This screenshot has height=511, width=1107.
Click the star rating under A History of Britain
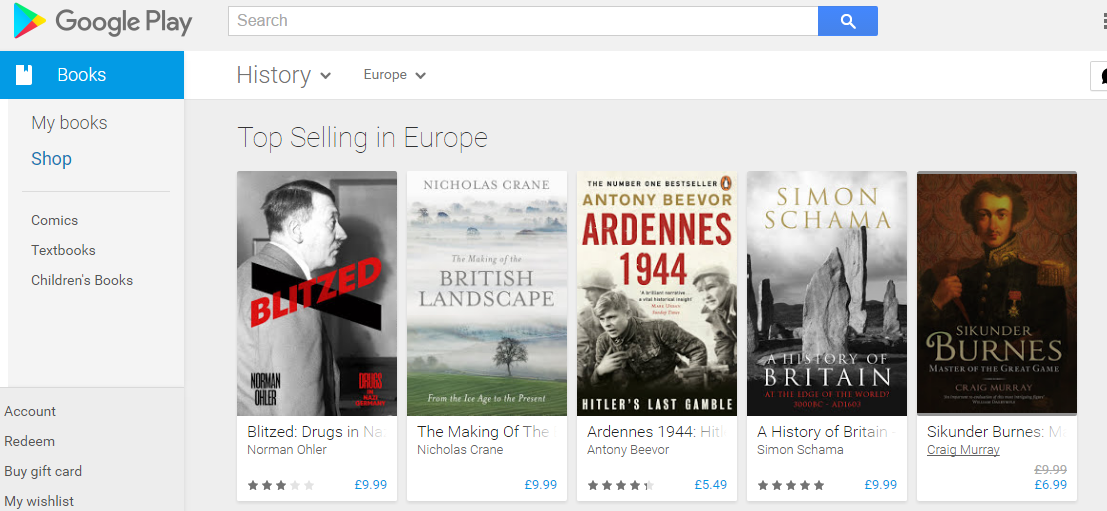click(x=791, y=485)
